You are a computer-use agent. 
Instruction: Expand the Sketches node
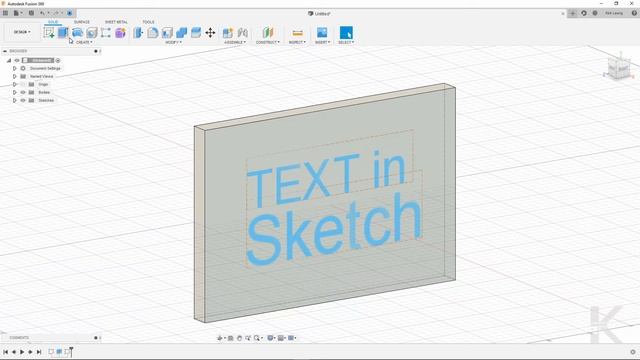(15, 100)
